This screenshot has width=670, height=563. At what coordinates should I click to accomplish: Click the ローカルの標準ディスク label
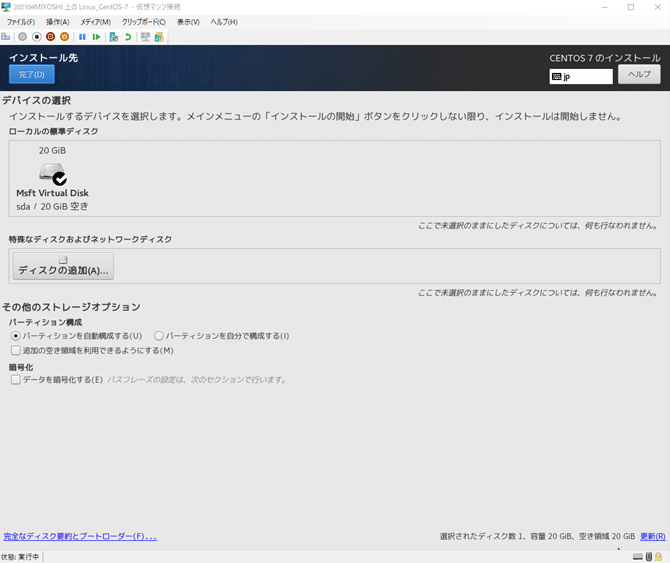tap(53, 132)
